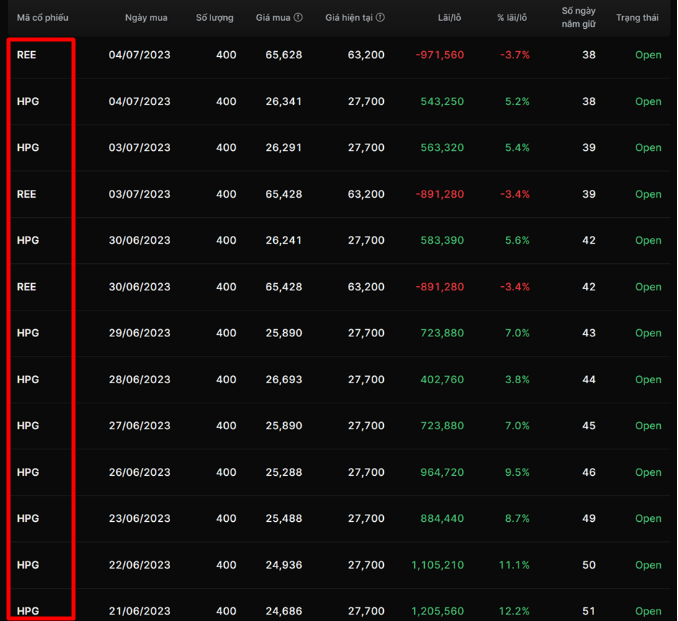Click the date 26/06/2023

coord(140,472)
